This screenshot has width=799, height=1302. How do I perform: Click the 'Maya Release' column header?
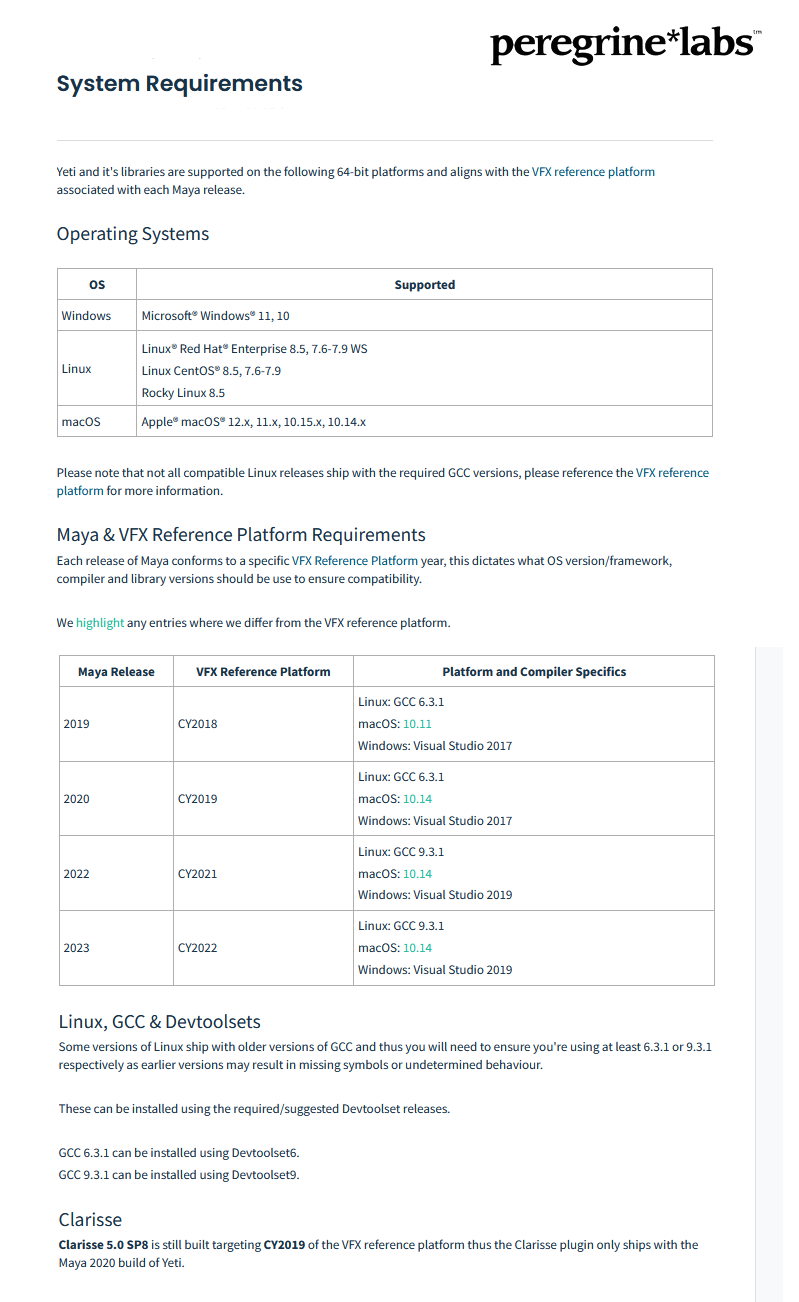116,672
